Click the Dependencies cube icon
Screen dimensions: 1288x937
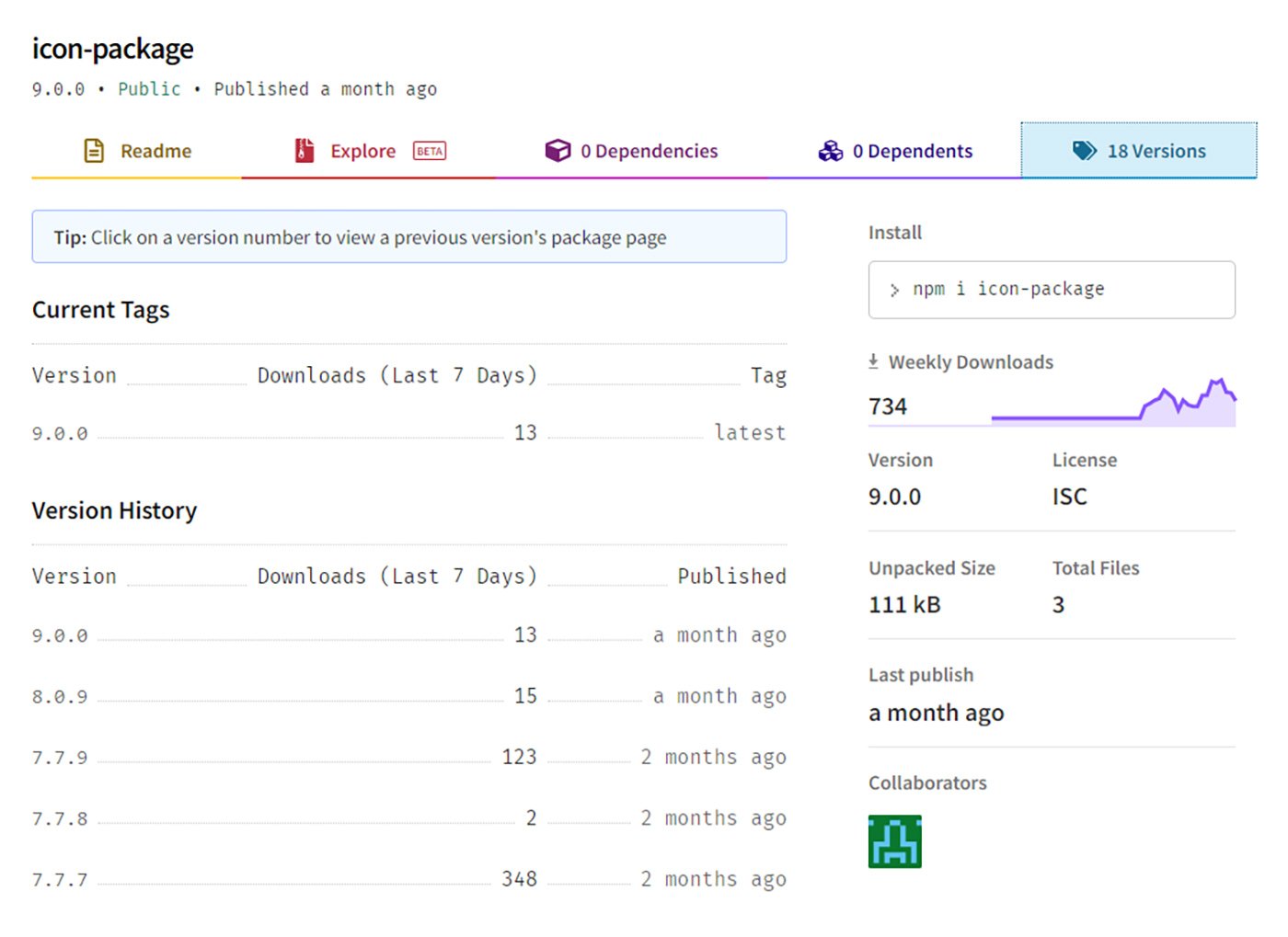click(x=558, y=151)
